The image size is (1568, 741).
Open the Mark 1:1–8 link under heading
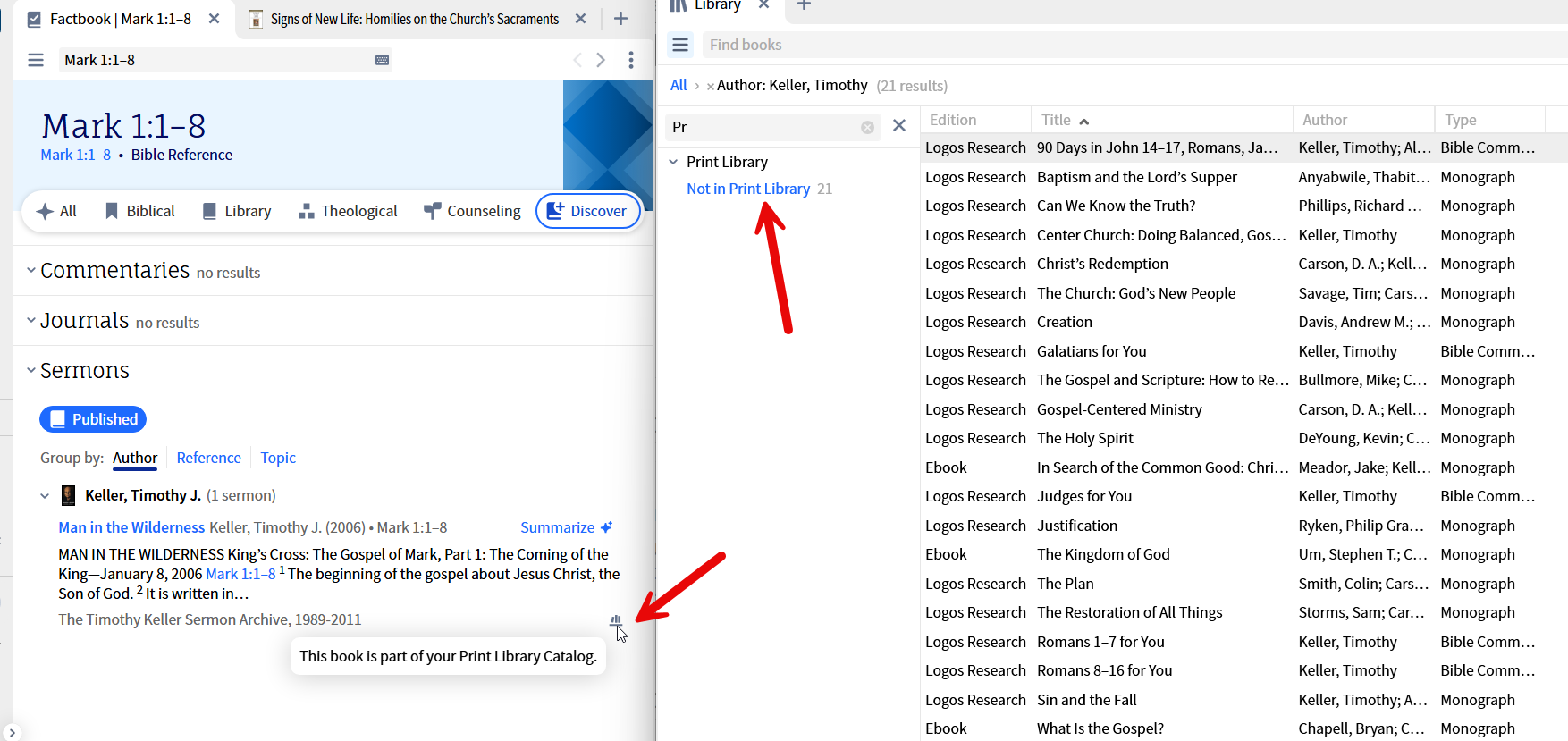click(76, 155)
